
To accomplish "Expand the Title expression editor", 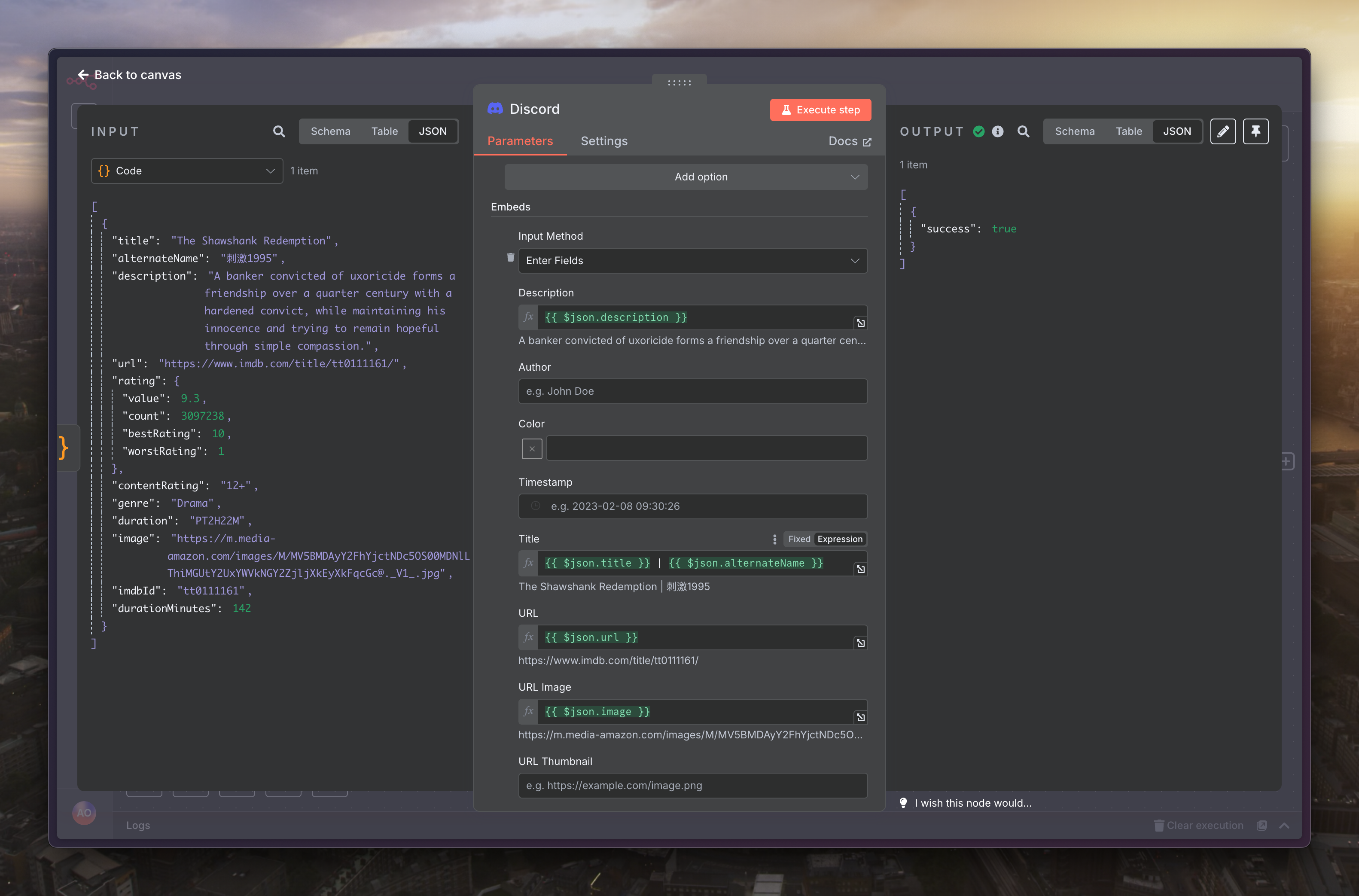I will point(860,569).
